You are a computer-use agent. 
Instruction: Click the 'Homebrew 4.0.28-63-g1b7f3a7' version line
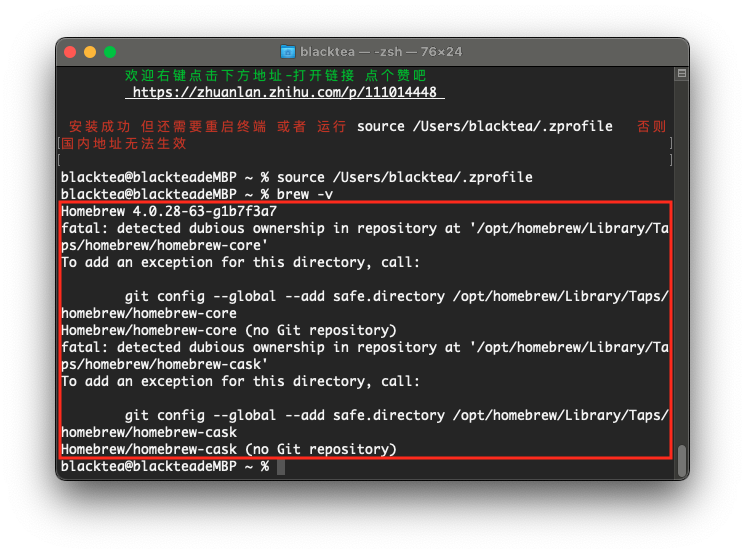click(169, 211)
